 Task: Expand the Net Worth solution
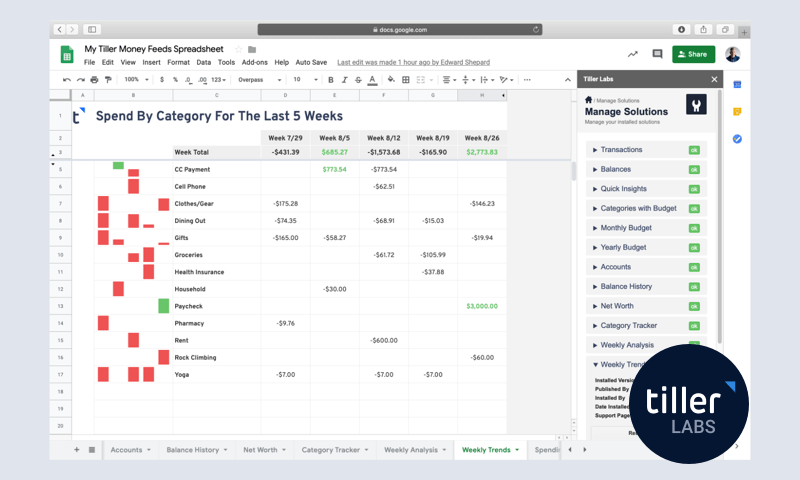tap(646, 306)
